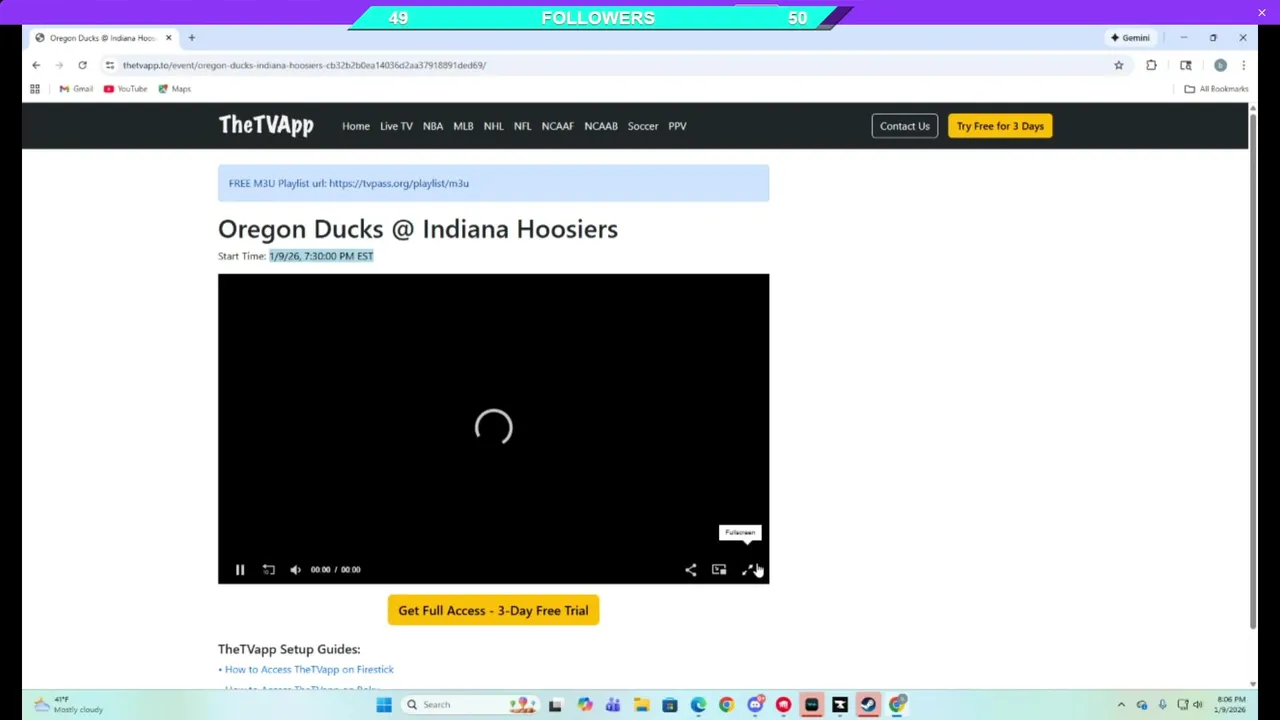Image resolution: width=1280 pixels, height=720 pixels.
Task: Open Live TV menu item
Action: (396, 126)
